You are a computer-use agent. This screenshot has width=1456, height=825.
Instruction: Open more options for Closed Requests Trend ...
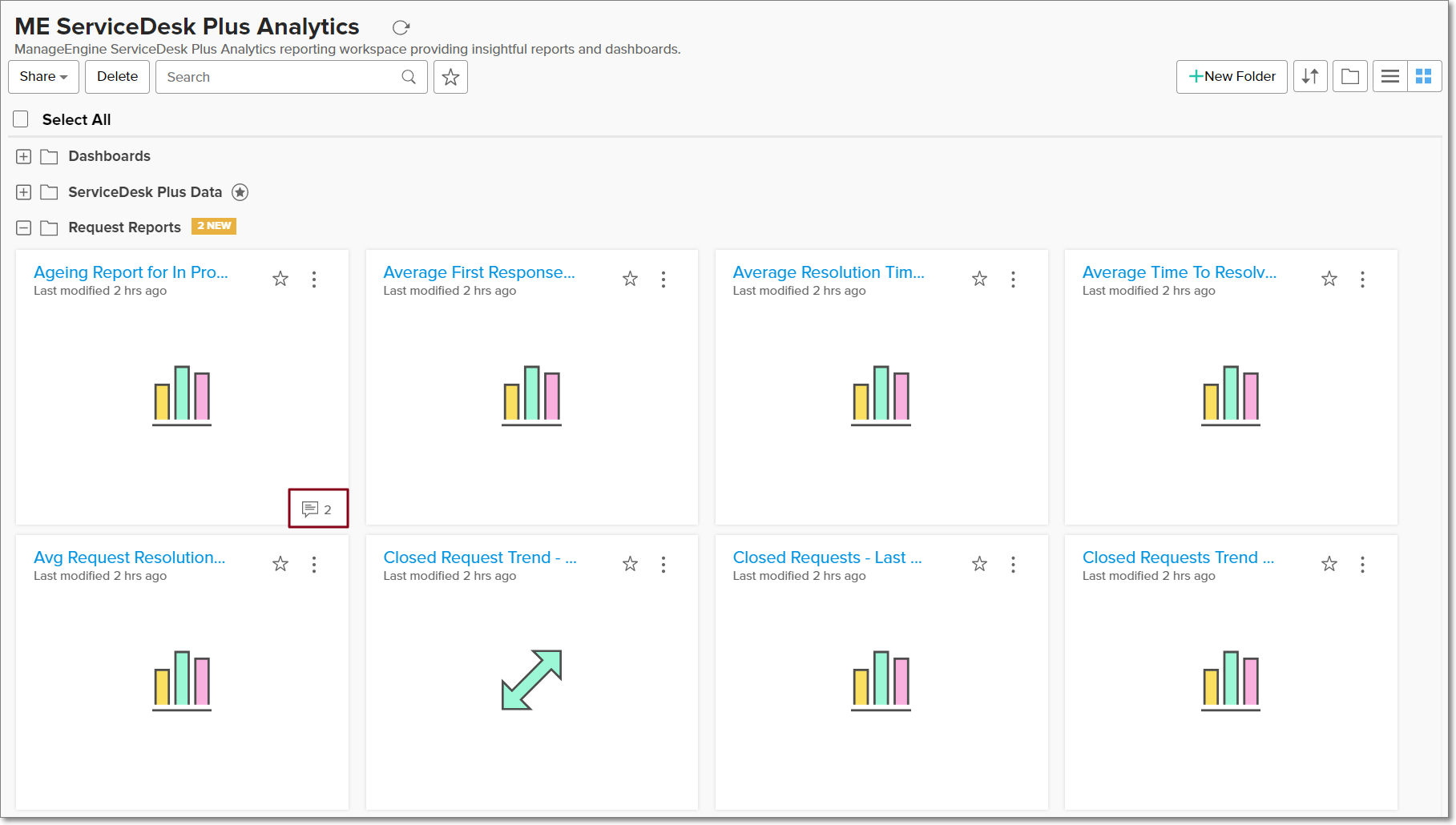[1362, 565]
